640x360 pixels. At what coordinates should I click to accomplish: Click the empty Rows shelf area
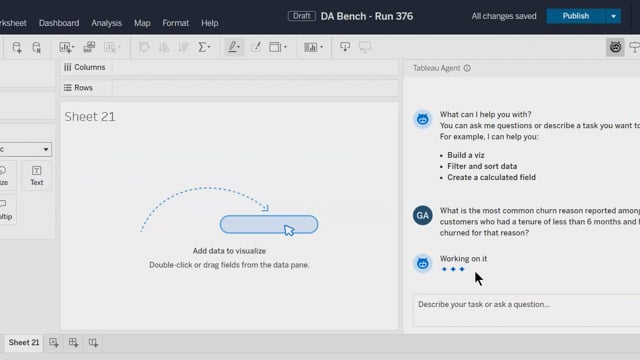(x=256, y=88)
